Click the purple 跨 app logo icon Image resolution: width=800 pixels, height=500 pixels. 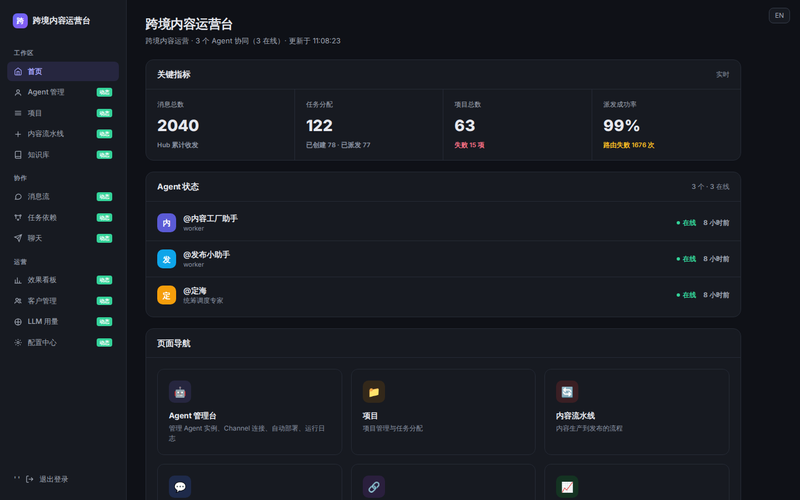(x=20, y=20)
